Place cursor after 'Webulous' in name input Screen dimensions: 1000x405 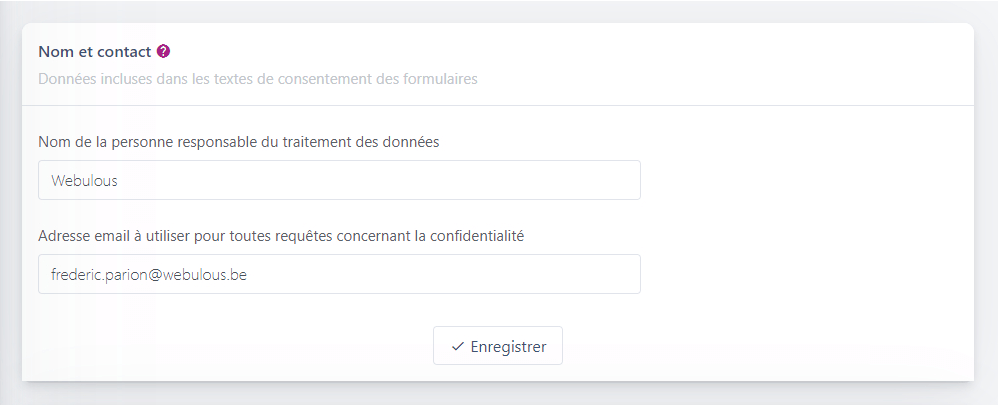tap(119, 180)
